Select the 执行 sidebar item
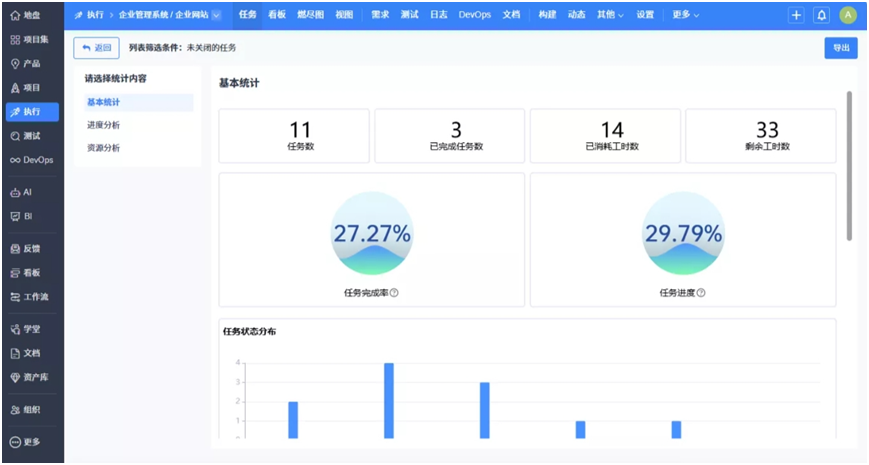 [32, 111]
